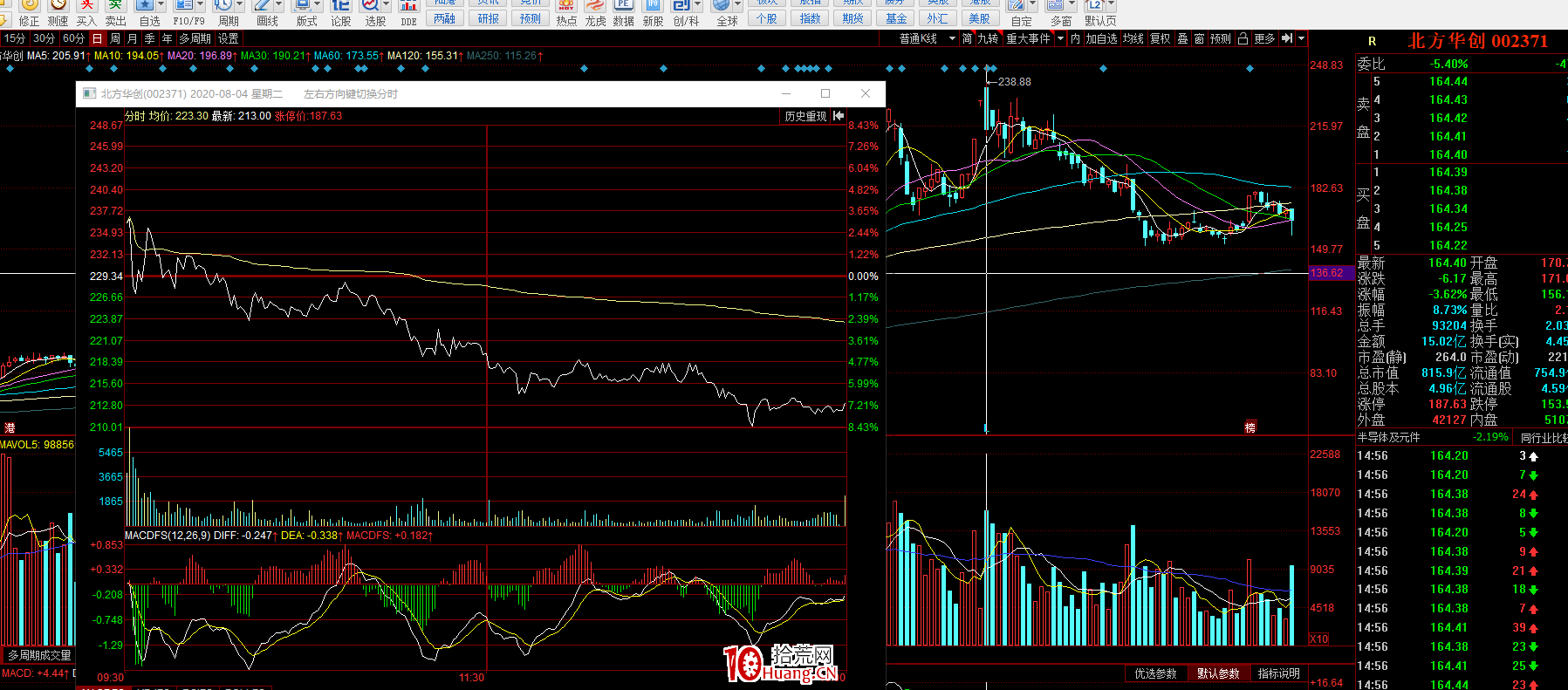Open the 买入 buy order icon

(86, 5)
